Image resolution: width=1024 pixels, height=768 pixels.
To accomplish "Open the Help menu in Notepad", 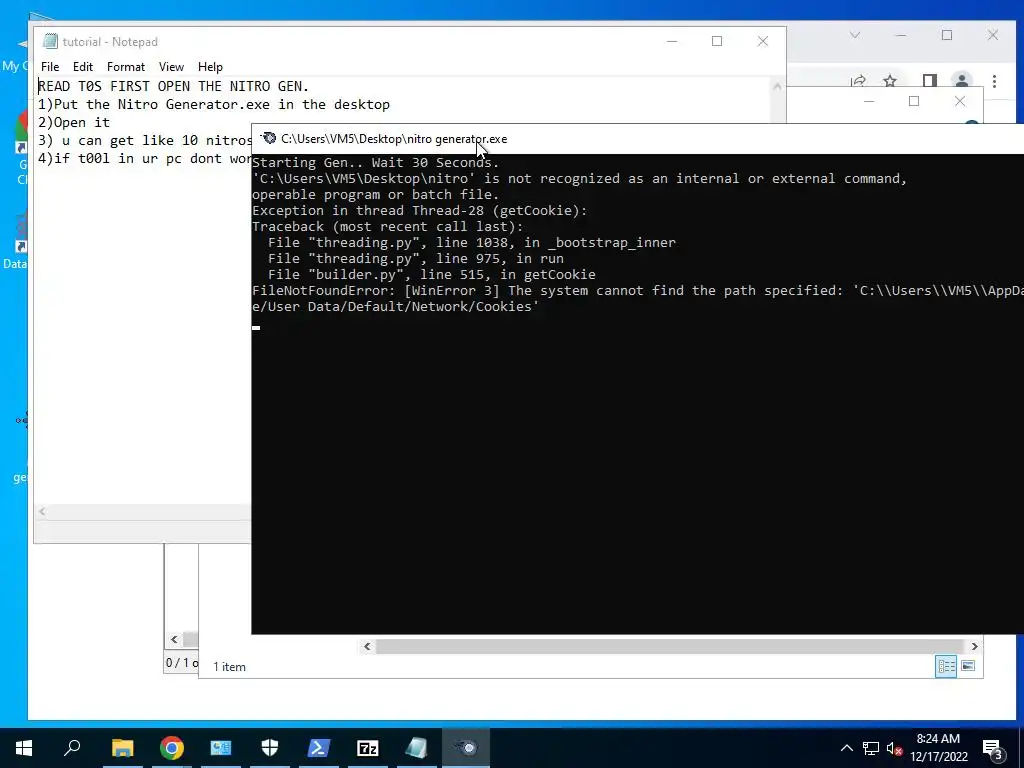I will tap(210, 67).
